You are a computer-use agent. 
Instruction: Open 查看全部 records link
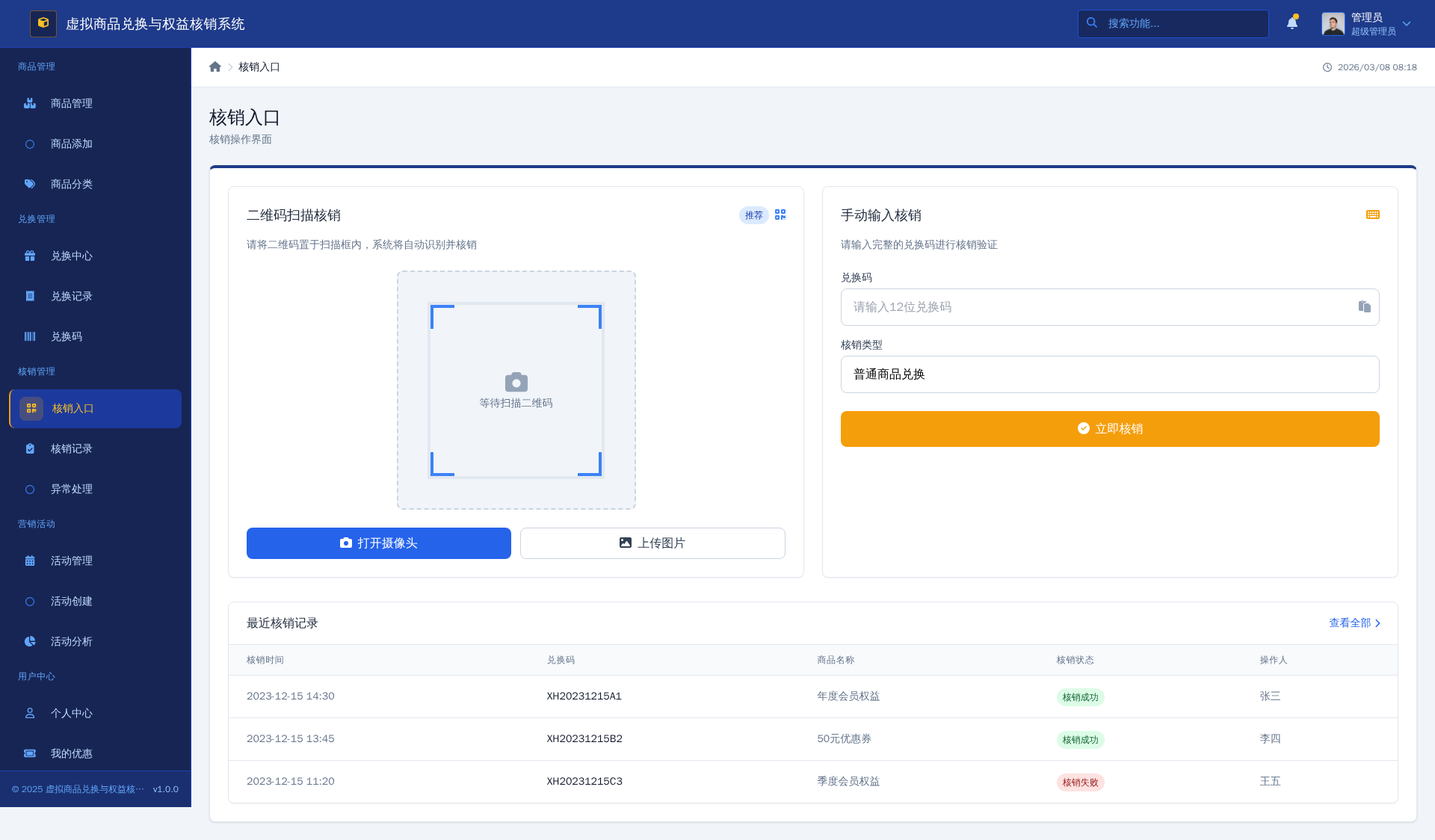(1354, 623)
